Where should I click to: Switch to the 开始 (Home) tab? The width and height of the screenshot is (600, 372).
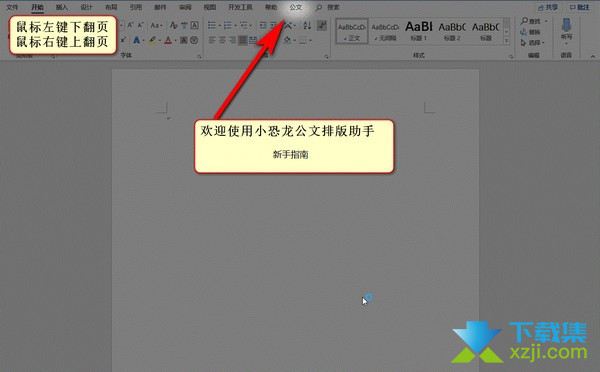pyautogui.click(x=37, y=7)
